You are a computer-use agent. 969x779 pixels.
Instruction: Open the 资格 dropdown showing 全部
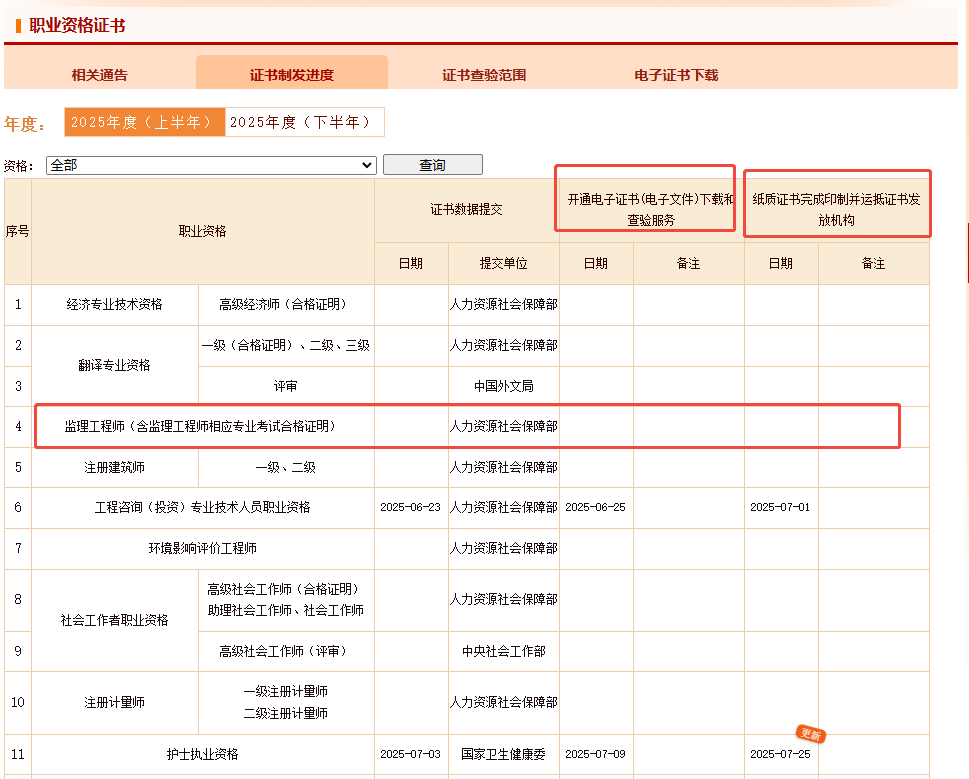pos(211,165)
